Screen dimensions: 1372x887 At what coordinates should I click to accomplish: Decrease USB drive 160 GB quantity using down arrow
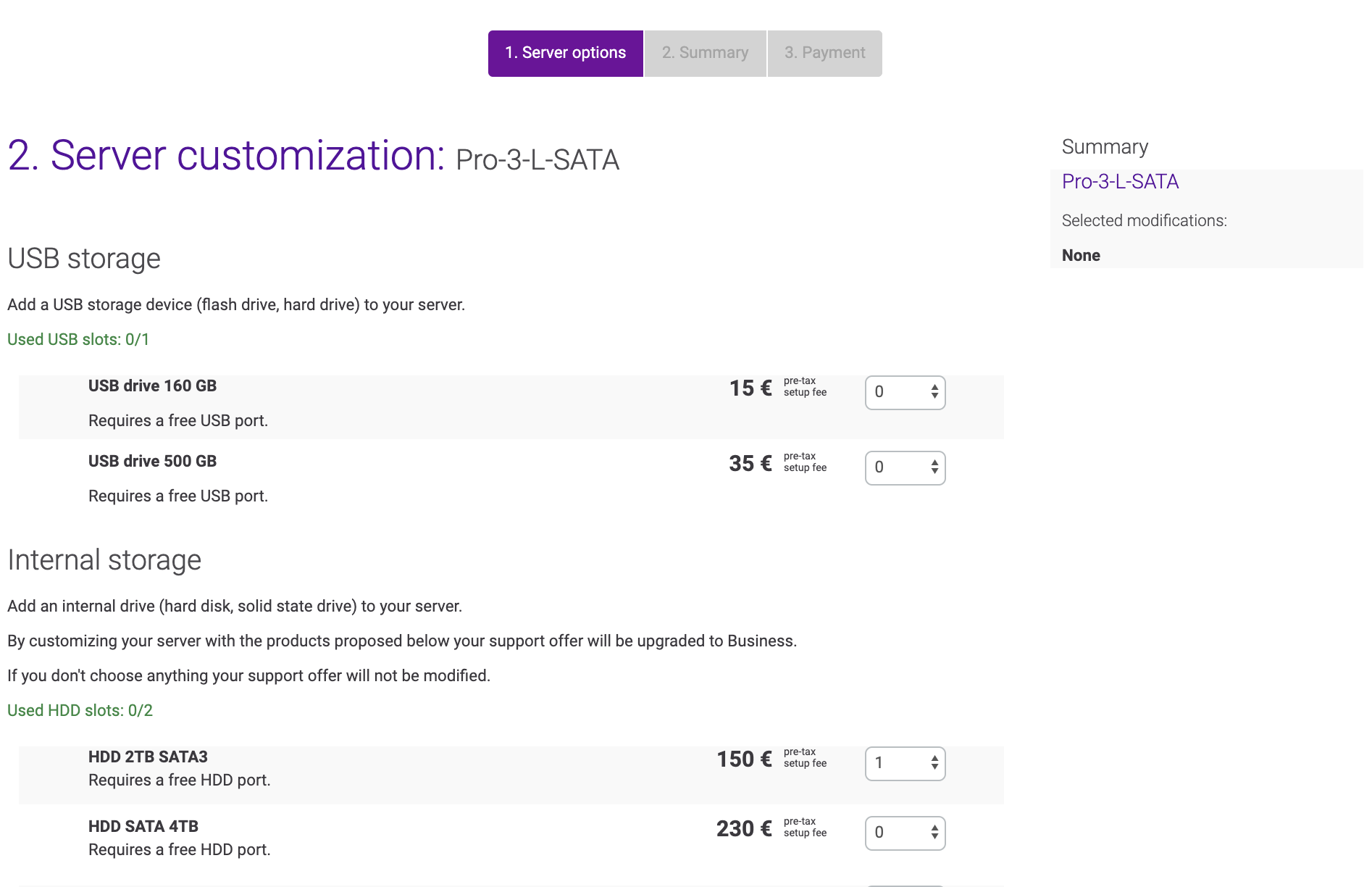pos(934,396)
